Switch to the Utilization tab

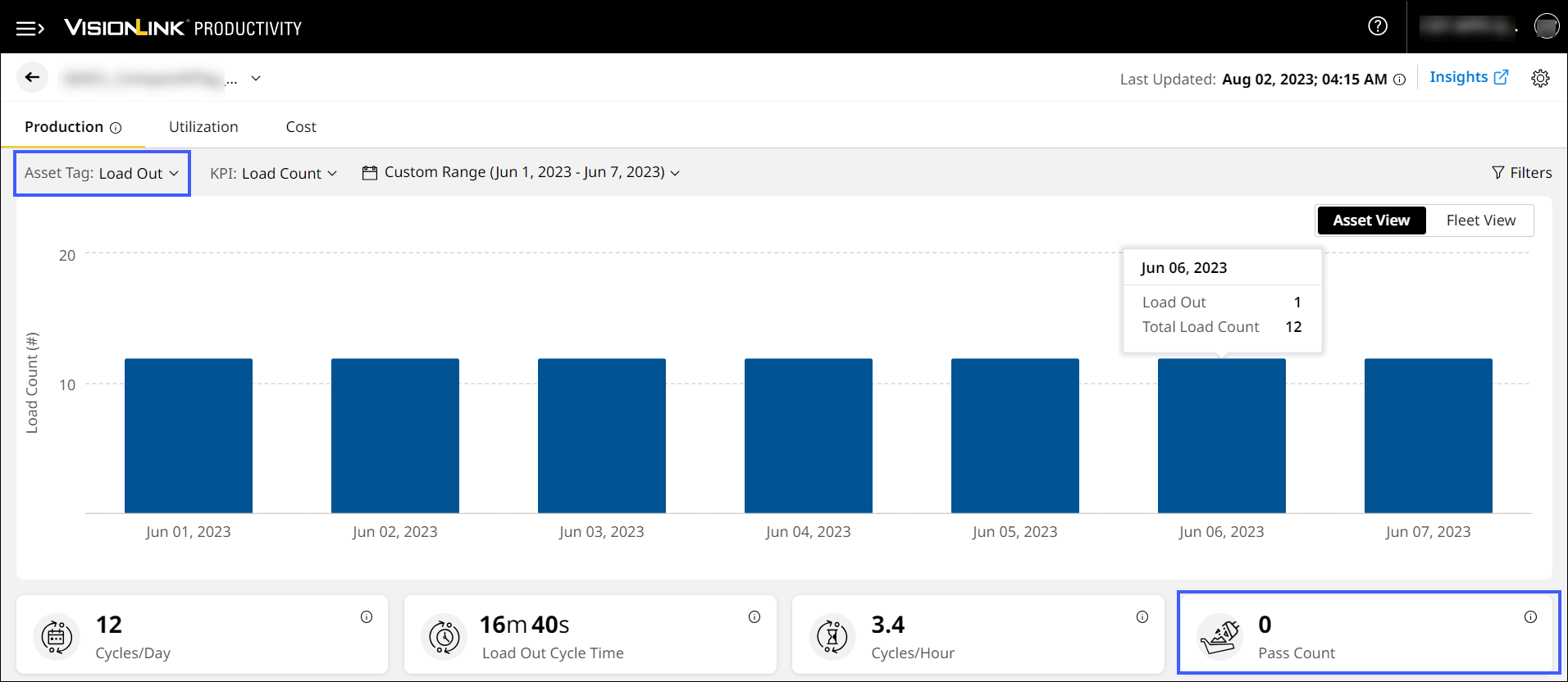pyautogui.click(x=203, y=127)
